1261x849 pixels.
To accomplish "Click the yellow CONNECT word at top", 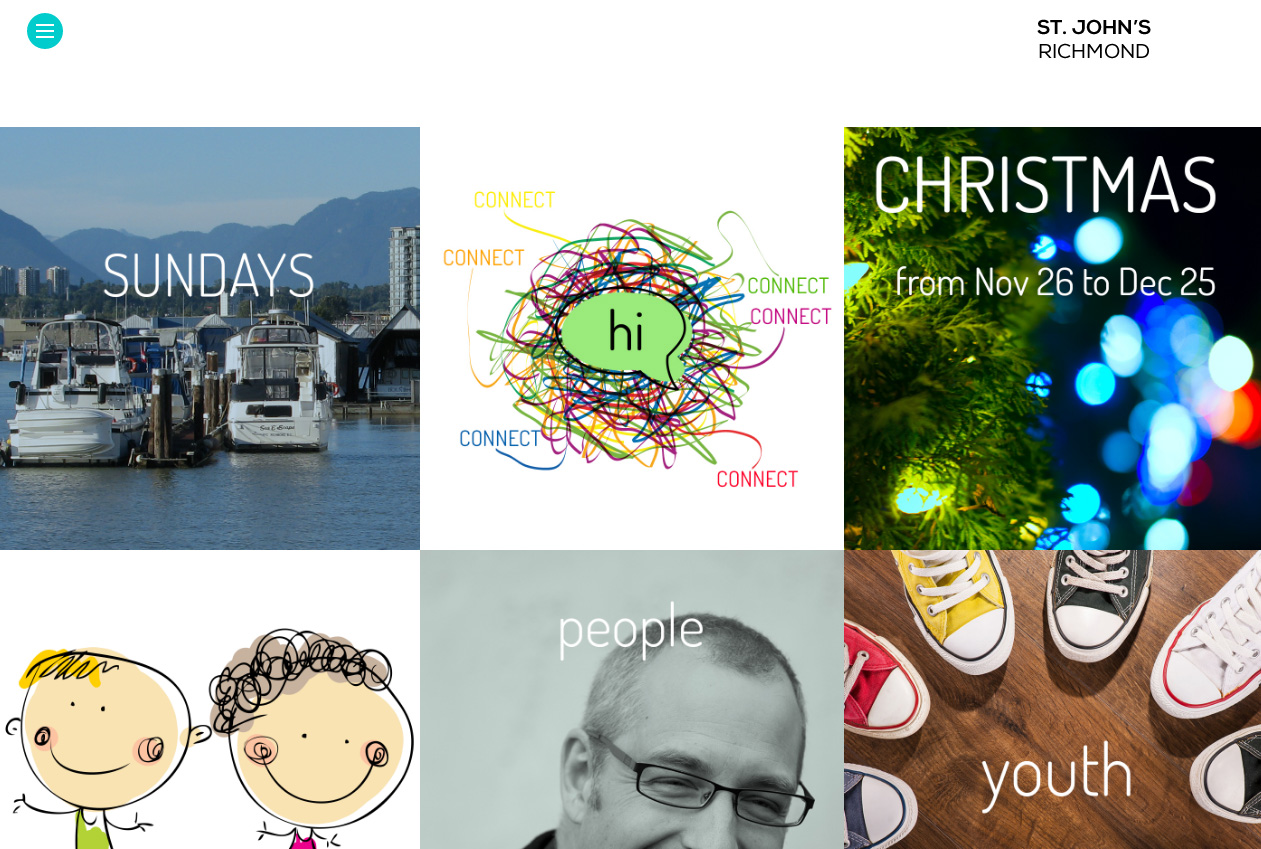I will [x=514, y=199].
